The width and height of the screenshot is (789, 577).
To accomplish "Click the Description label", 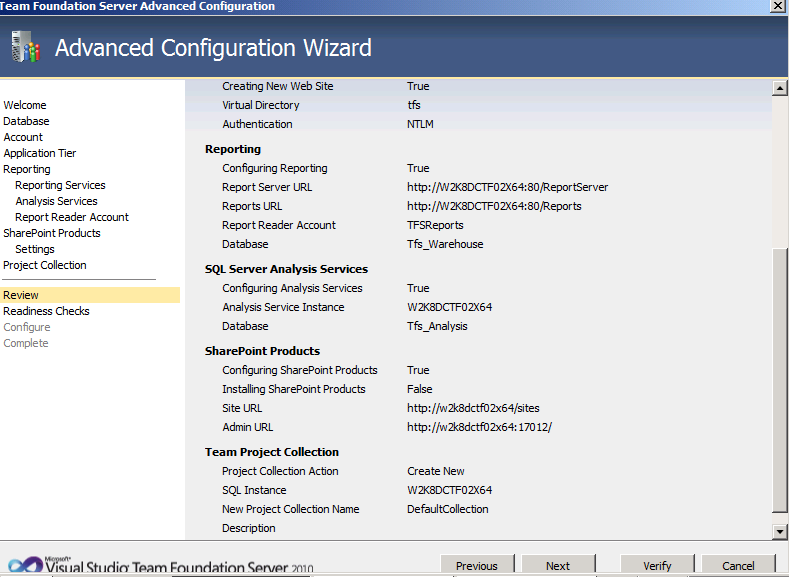I will click(x=249, y=528).
